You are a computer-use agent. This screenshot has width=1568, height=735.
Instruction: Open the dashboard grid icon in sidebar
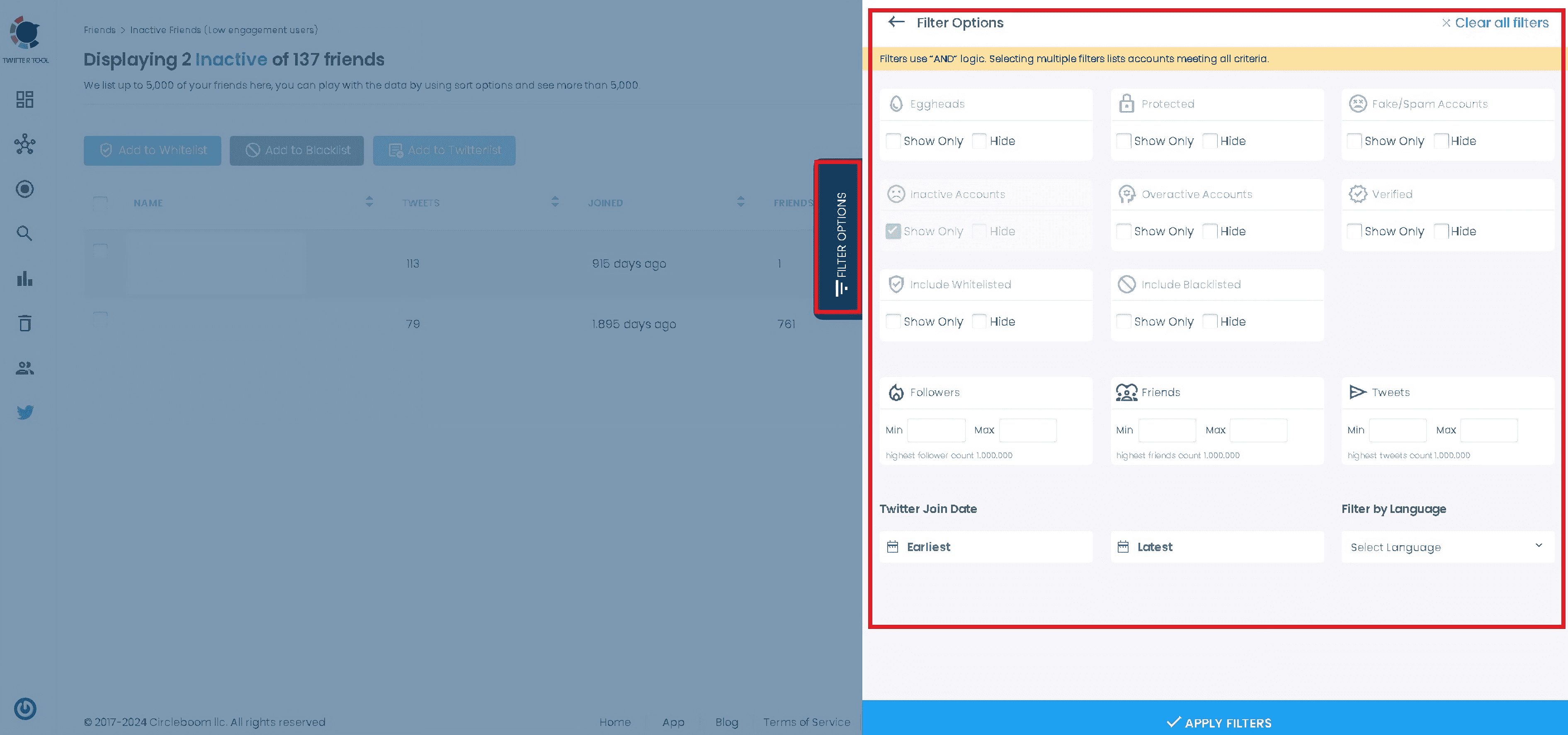click(x=25, y=99)
